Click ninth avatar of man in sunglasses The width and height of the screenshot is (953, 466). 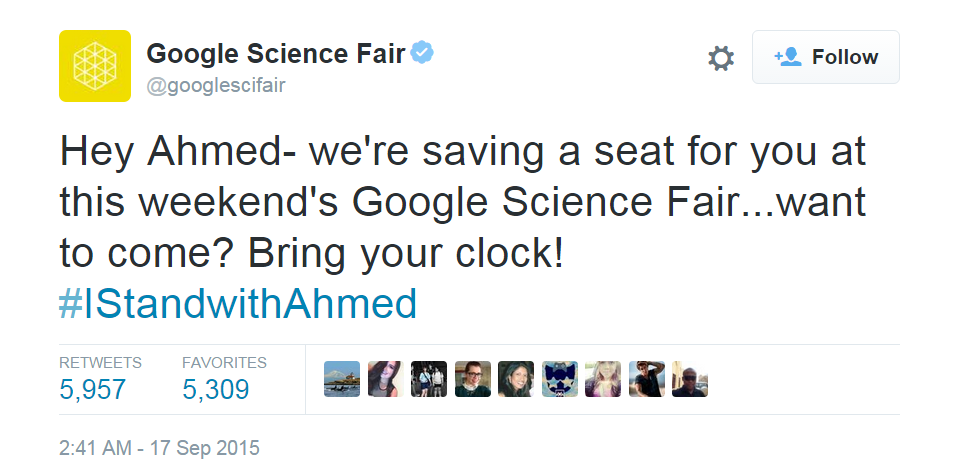pos(690,379)
